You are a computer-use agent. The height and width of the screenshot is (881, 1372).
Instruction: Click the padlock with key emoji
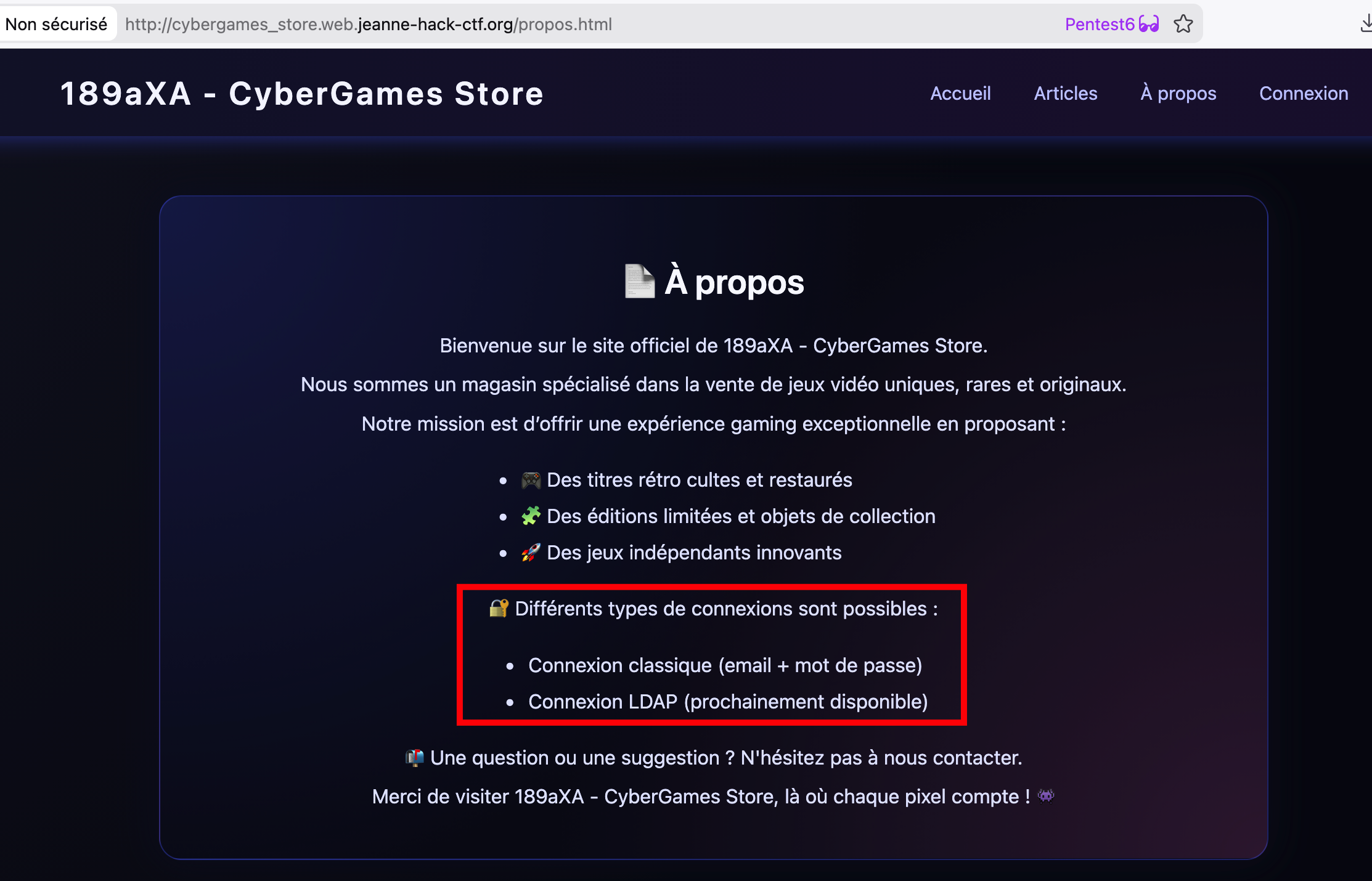point(499,609)
